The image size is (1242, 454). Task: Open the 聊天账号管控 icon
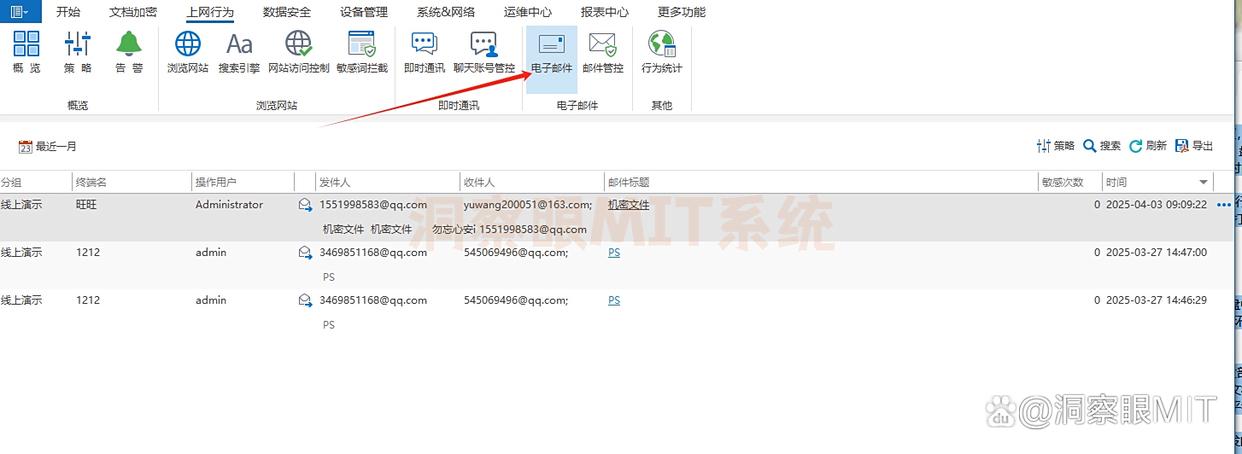point(484,51)
